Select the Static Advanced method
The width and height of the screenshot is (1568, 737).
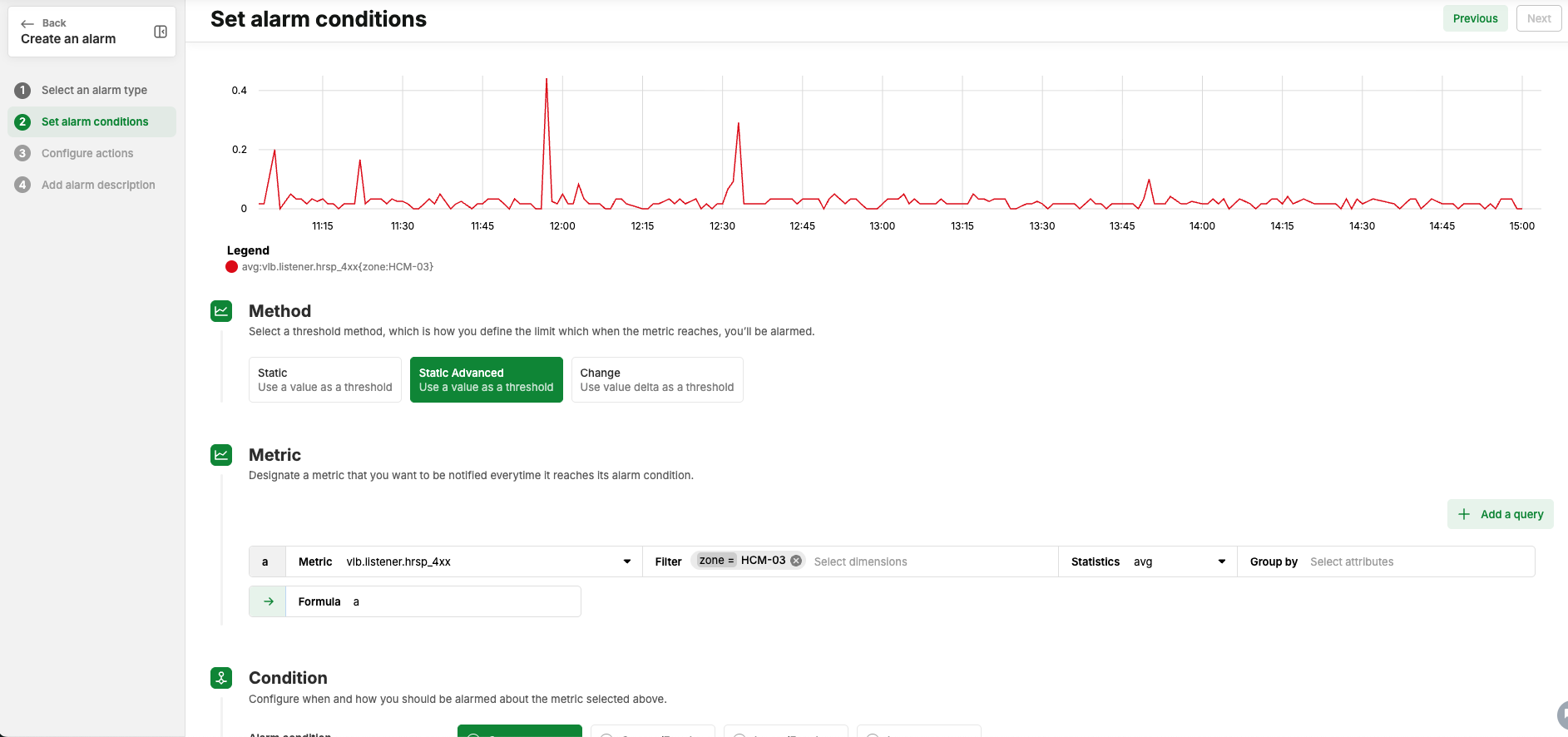pos(487,379)
